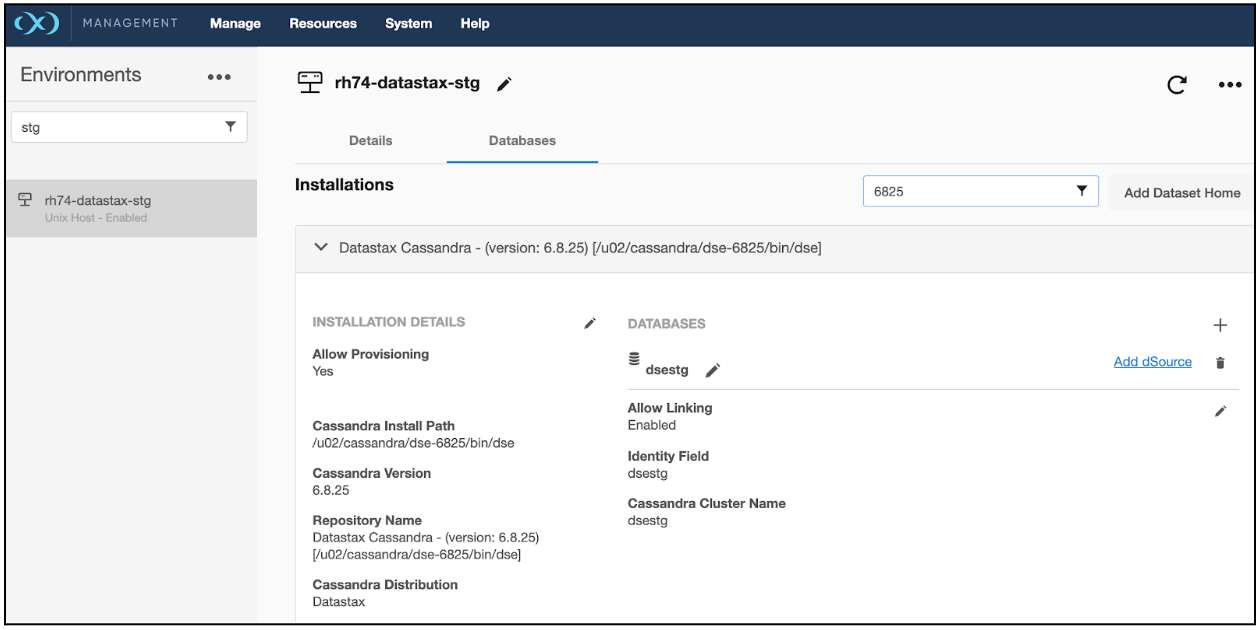The width and height of the screenshot is (1260, 630).
Task: Open the environment actions ellipsis menu
Action: click(1229, 86)
